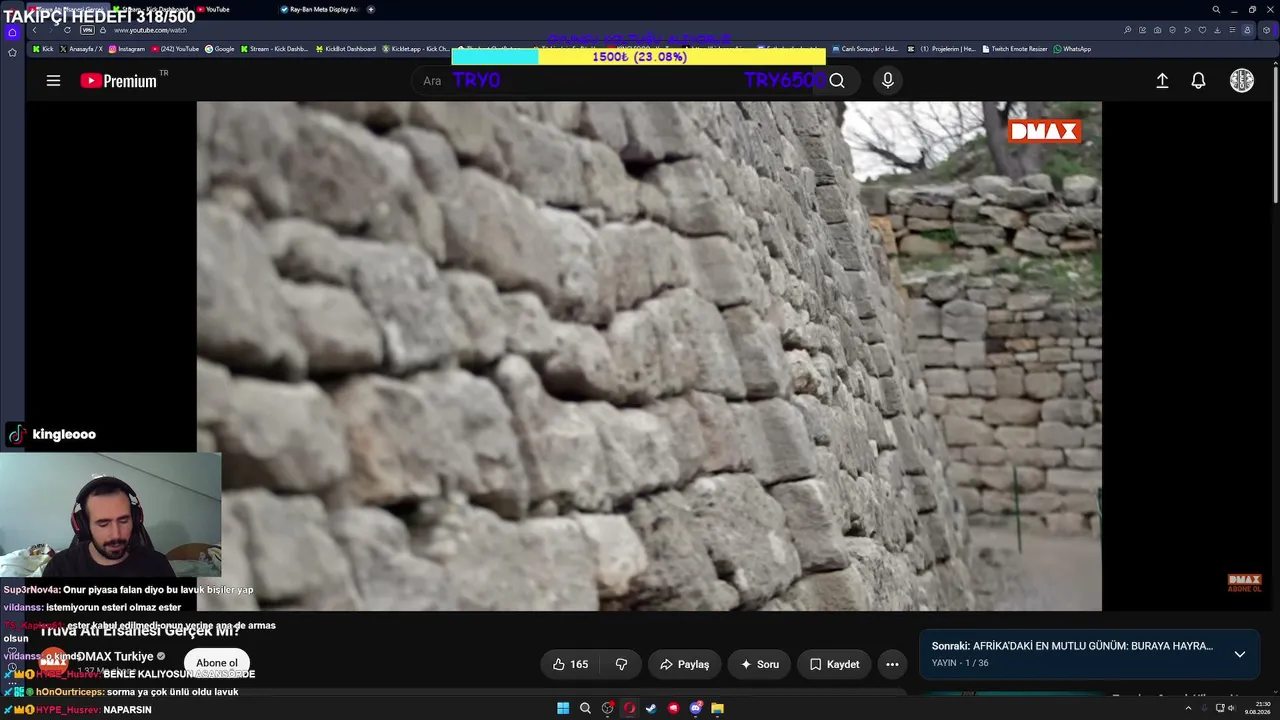Open the DMAX channel watermark in the video corner
Screen dimensions: 1280x720
(1244, 583)
